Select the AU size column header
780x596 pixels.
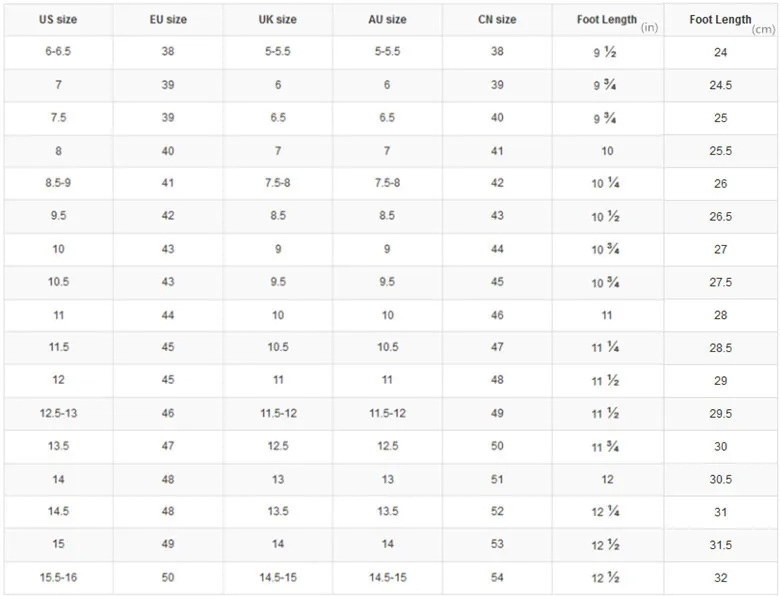pyautogui.click(x=387, y=20)
